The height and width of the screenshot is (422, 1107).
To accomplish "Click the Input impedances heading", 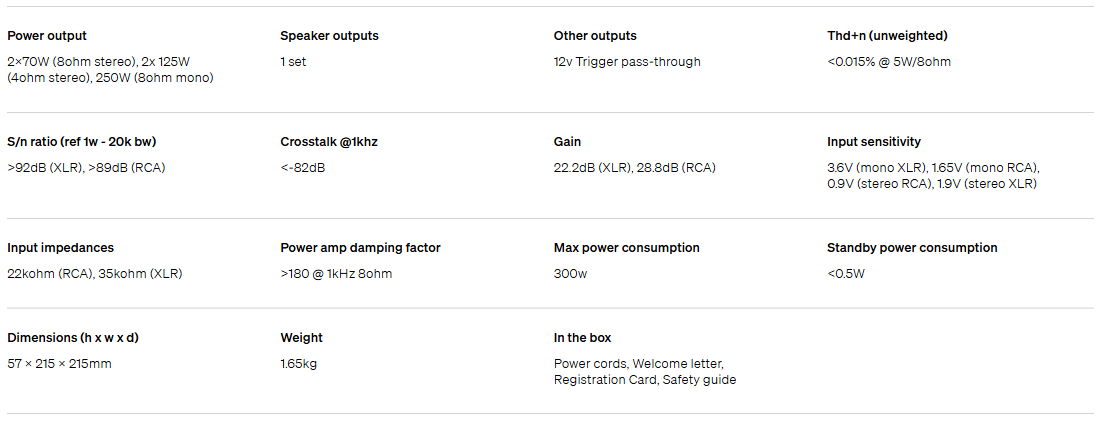I will click(61, 248).
